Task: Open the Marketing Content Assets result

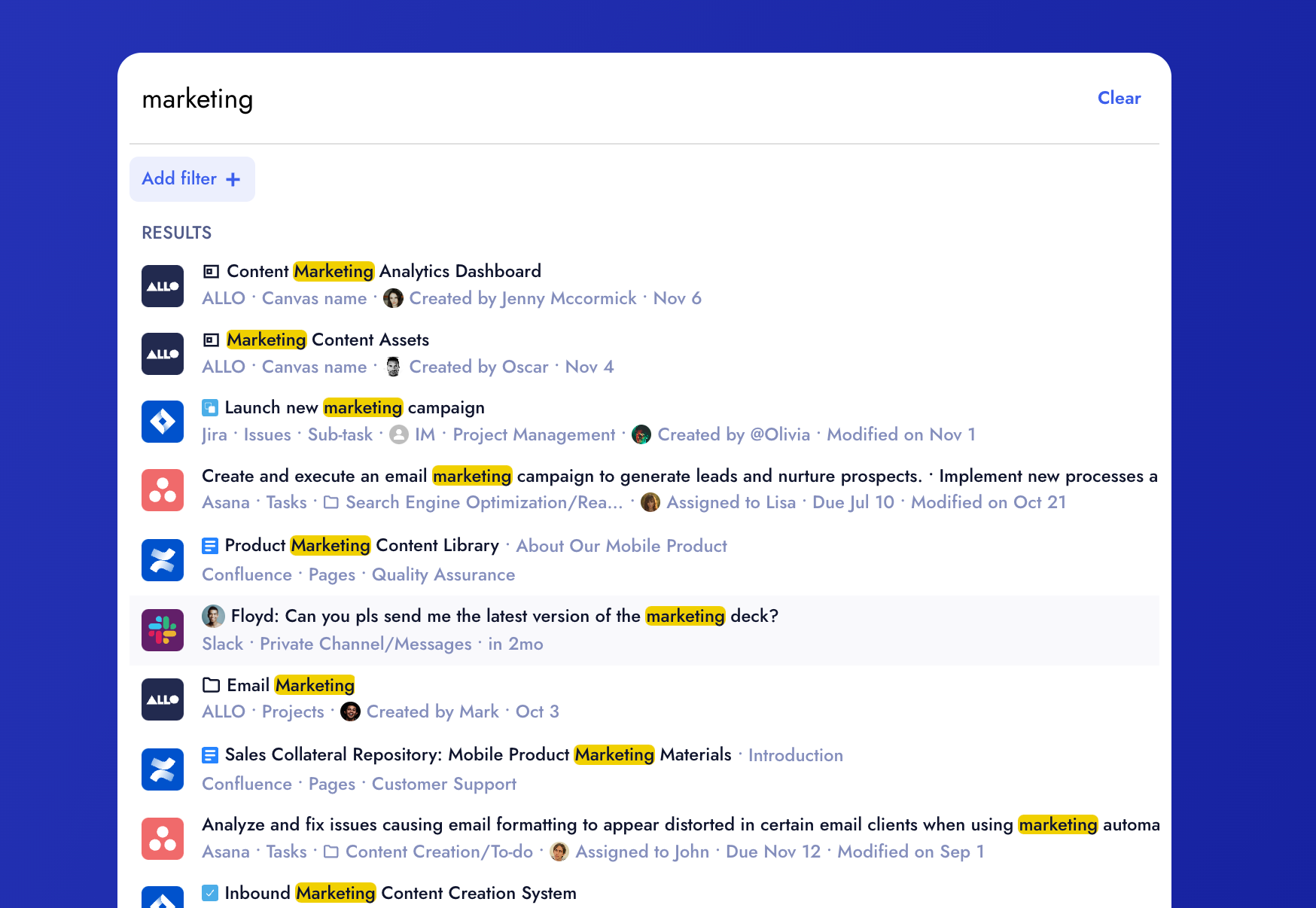Action: tap(327, 340)
